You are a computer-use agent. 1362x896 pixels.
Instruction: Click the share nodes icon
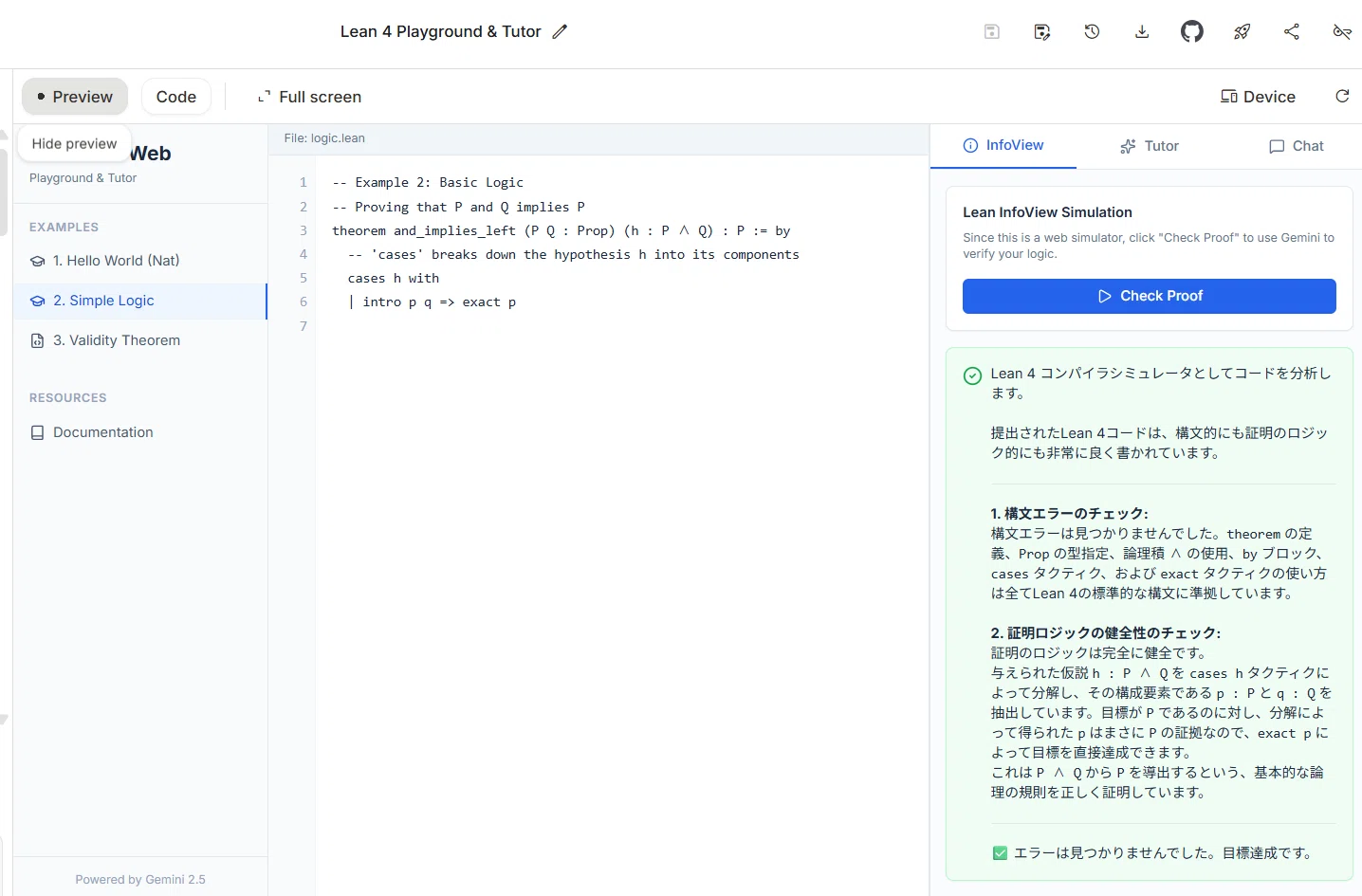(1292, 31)
